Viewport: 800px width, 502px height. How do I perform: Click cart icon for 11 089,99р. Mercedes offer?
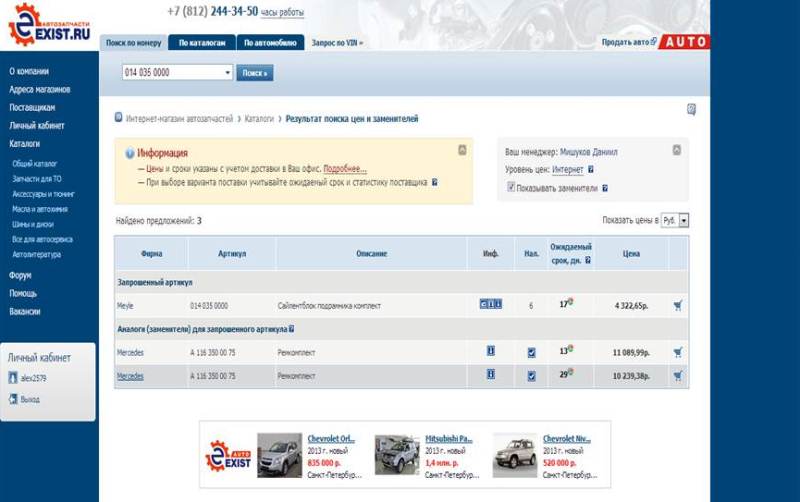pos(678,352)
